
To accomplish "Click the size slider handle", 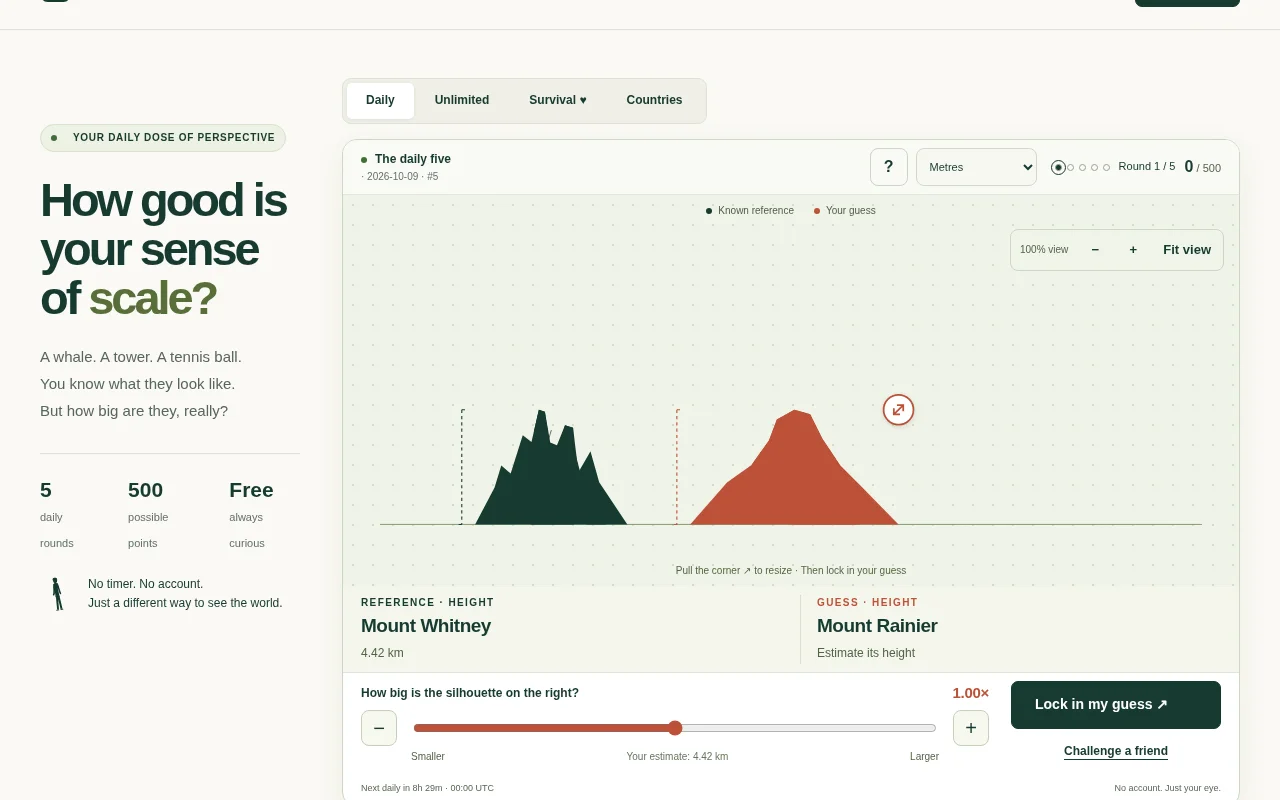I will pos(675,728).
